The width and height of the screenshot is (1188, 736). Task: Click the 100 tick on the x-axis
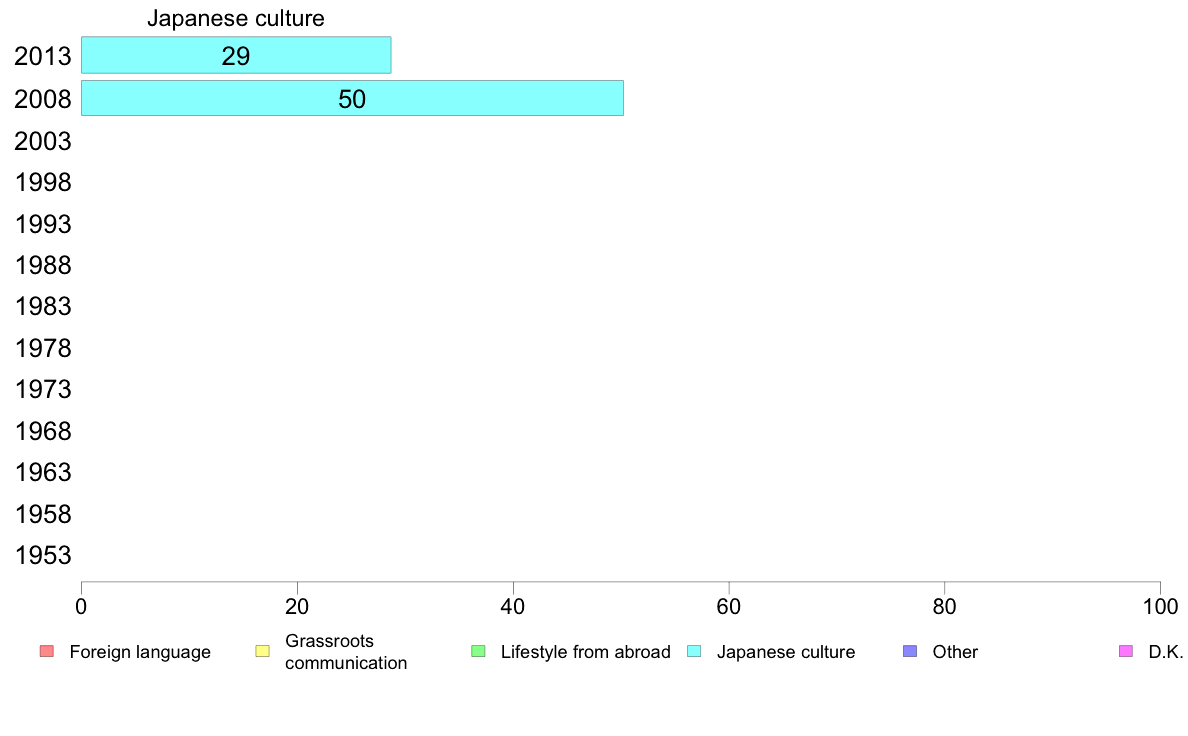1160,606
